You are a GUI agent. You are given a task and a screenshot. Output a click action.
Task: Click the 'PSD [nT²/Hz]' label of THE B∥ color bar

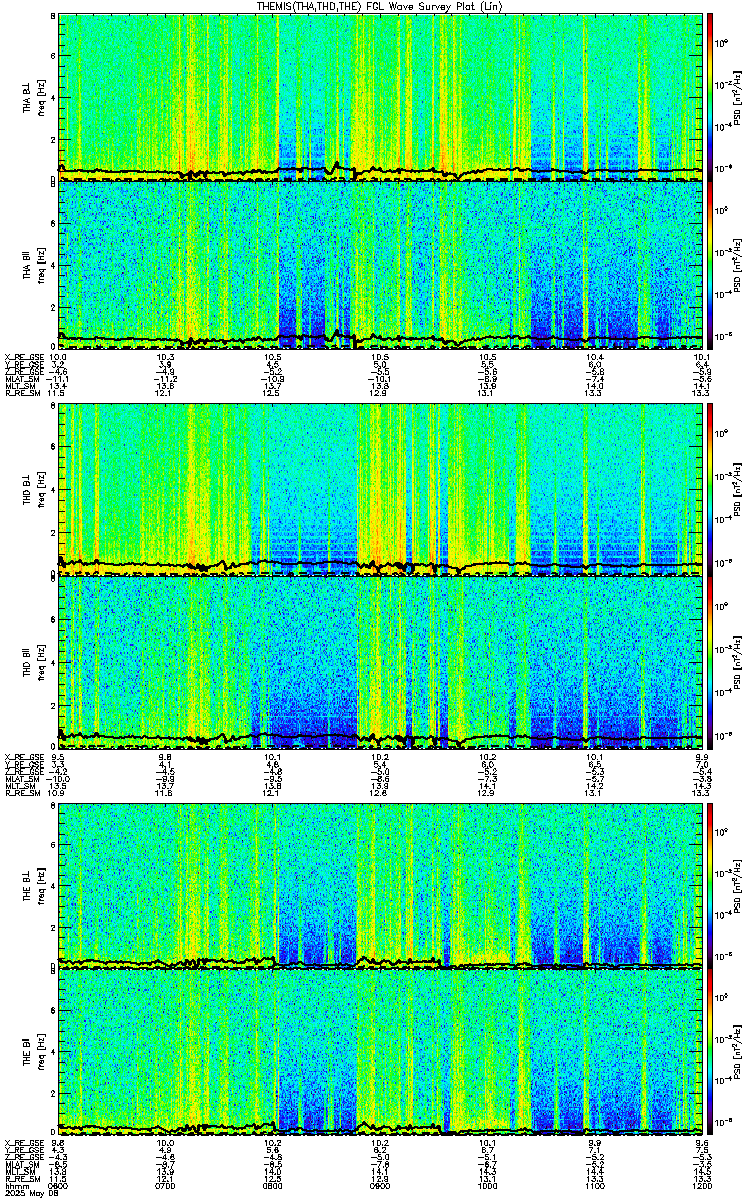[738, 1051]
